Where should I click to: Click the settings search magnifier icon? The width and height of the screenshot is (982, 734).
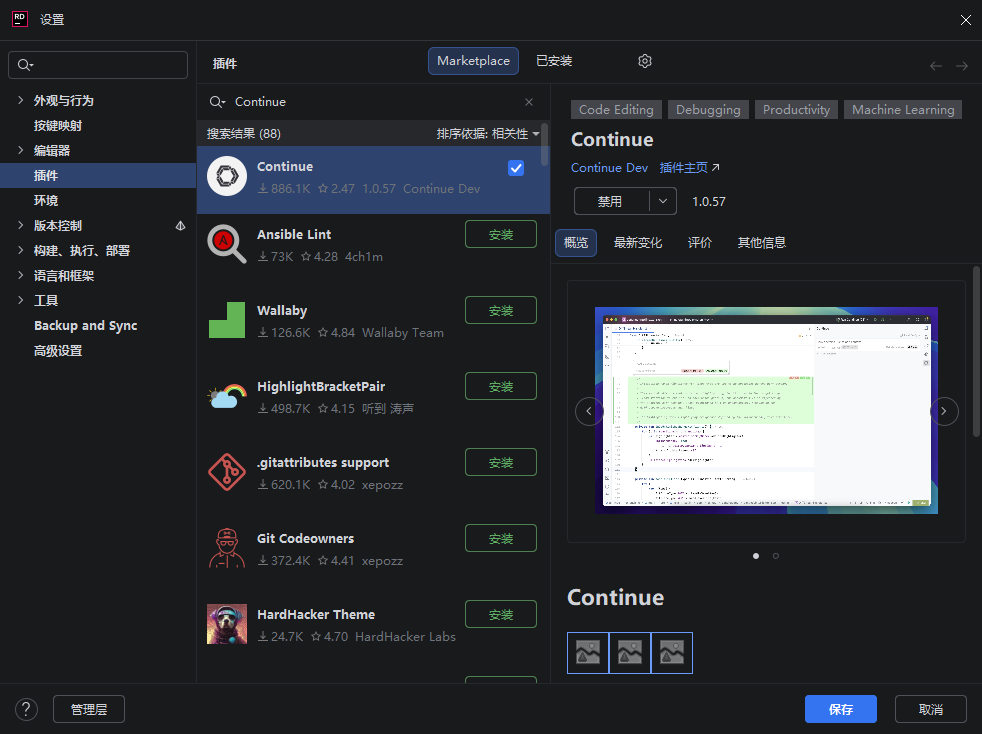click(25, 65)
